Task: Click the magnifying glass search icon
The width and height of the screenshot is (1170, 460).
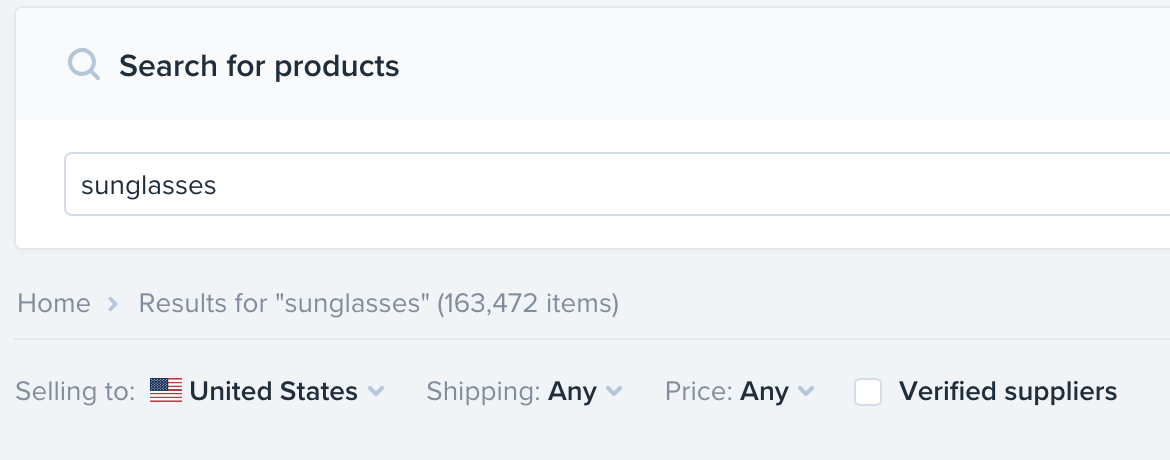Action: point(84,66)
